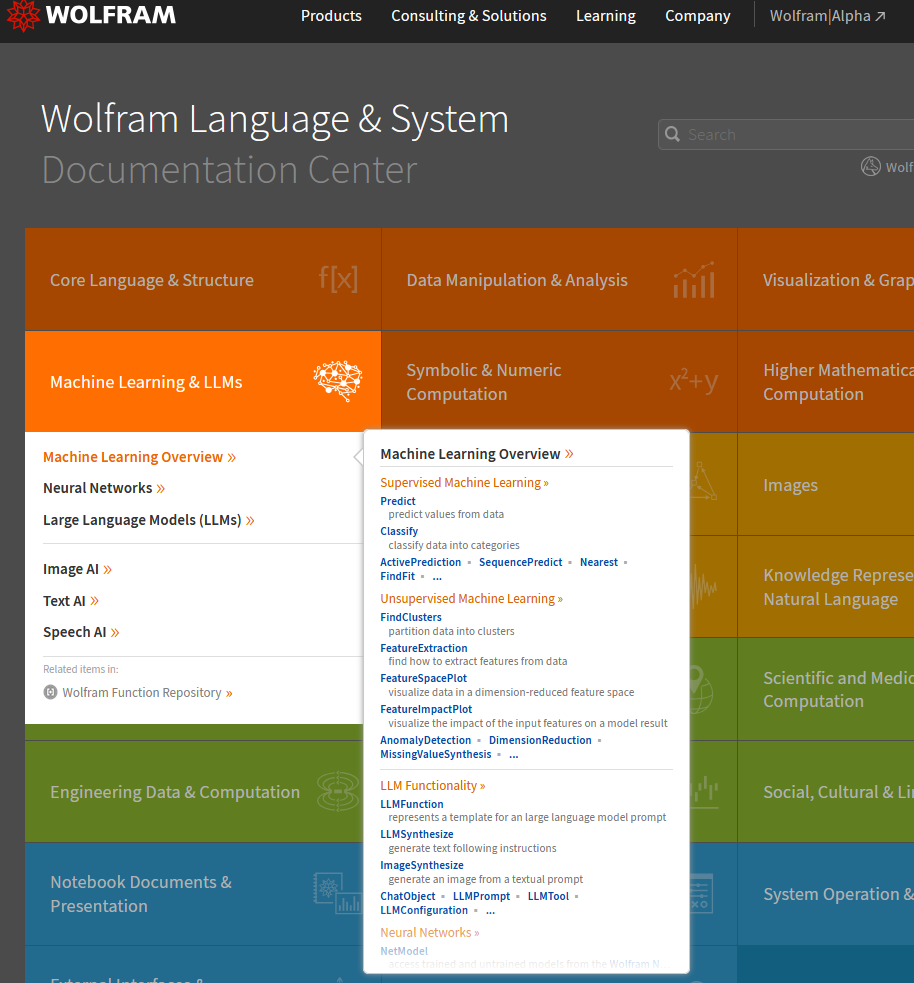The image size is (914, 983).
Task: Open the FindClusters function link
Action: [x=411, y=617]
